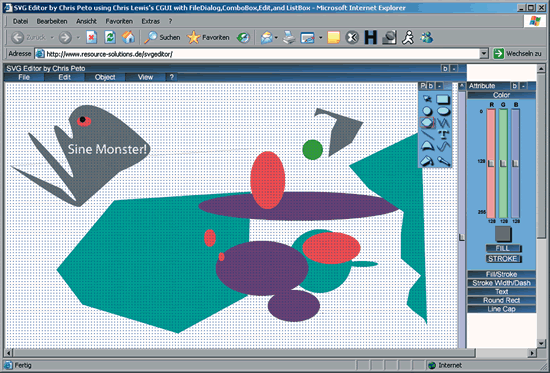This screenshot has height=373, width=550.
Task: Expand the Round Rect section
Action: point(501,300)
